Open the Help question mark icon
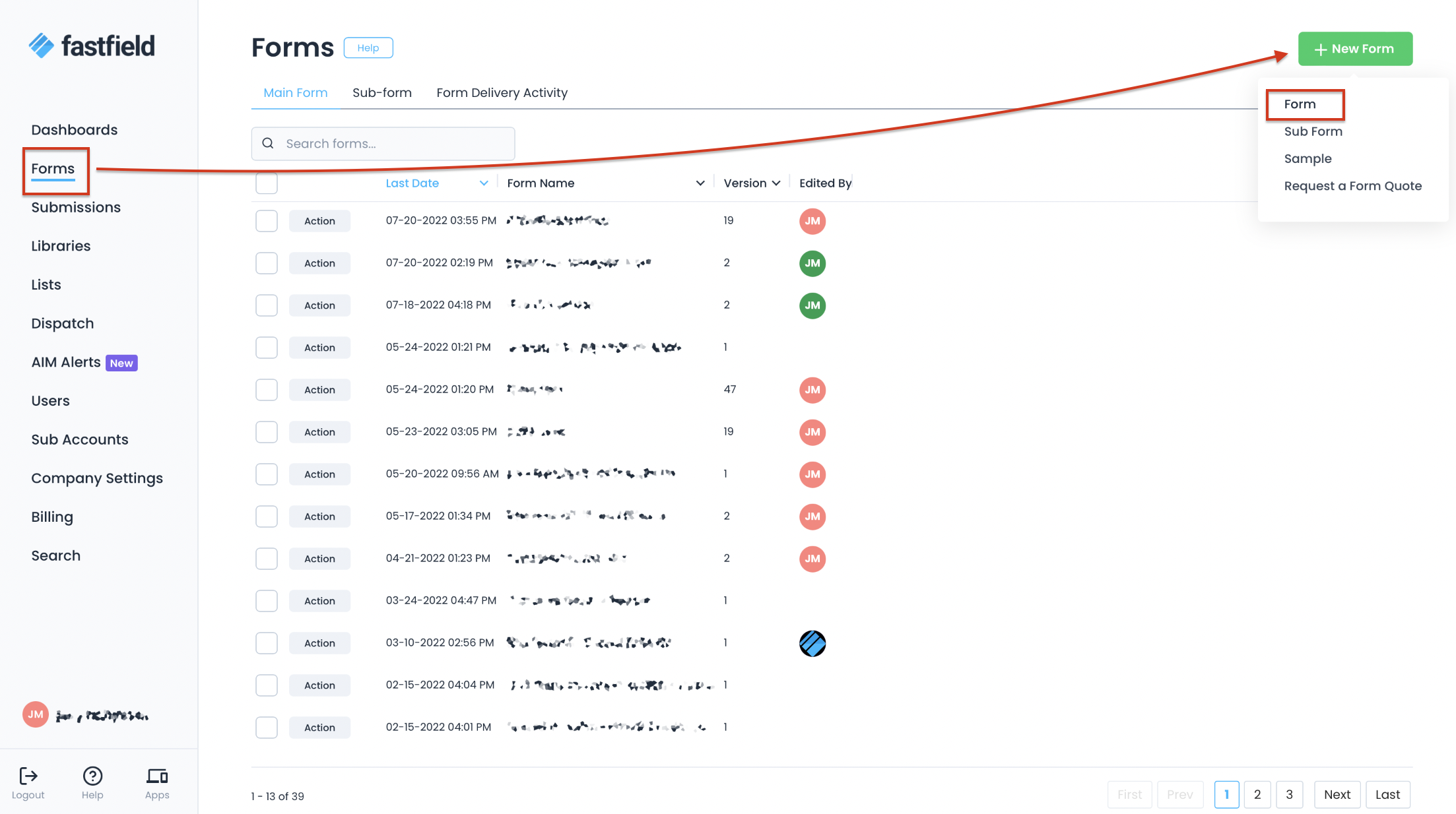 tap(92, 776)
